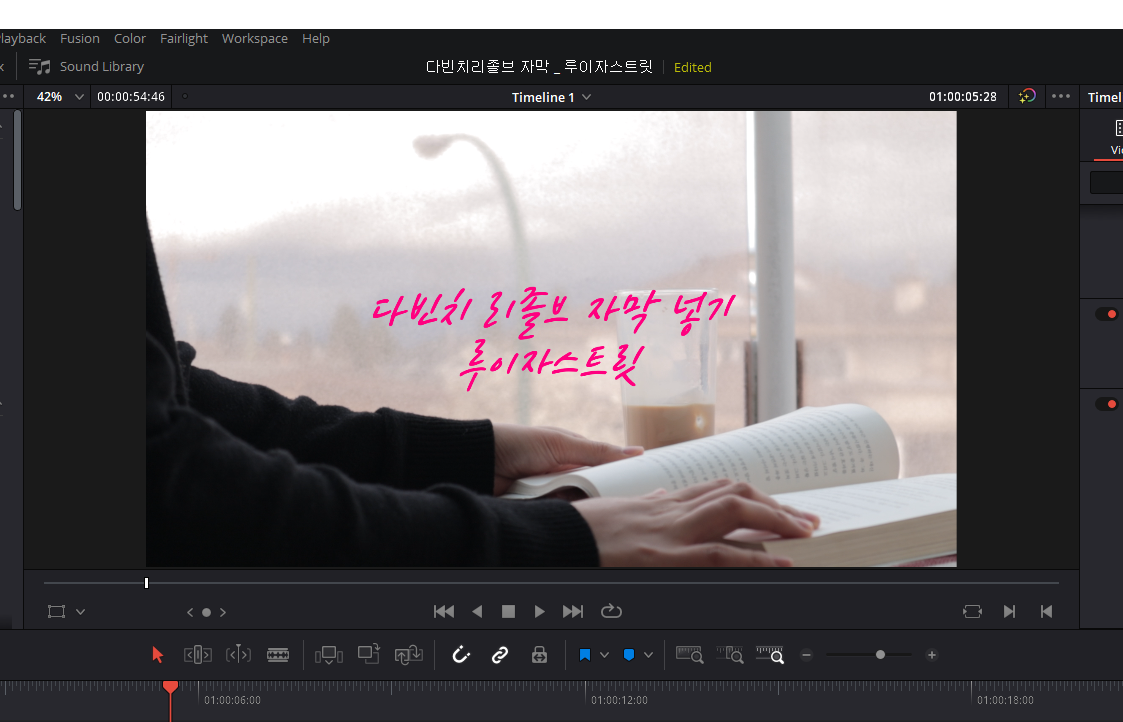The width and height of the screenshot is (1123, 722).
Task: Click match frame icon at viewer right
Action: [973, 612]
